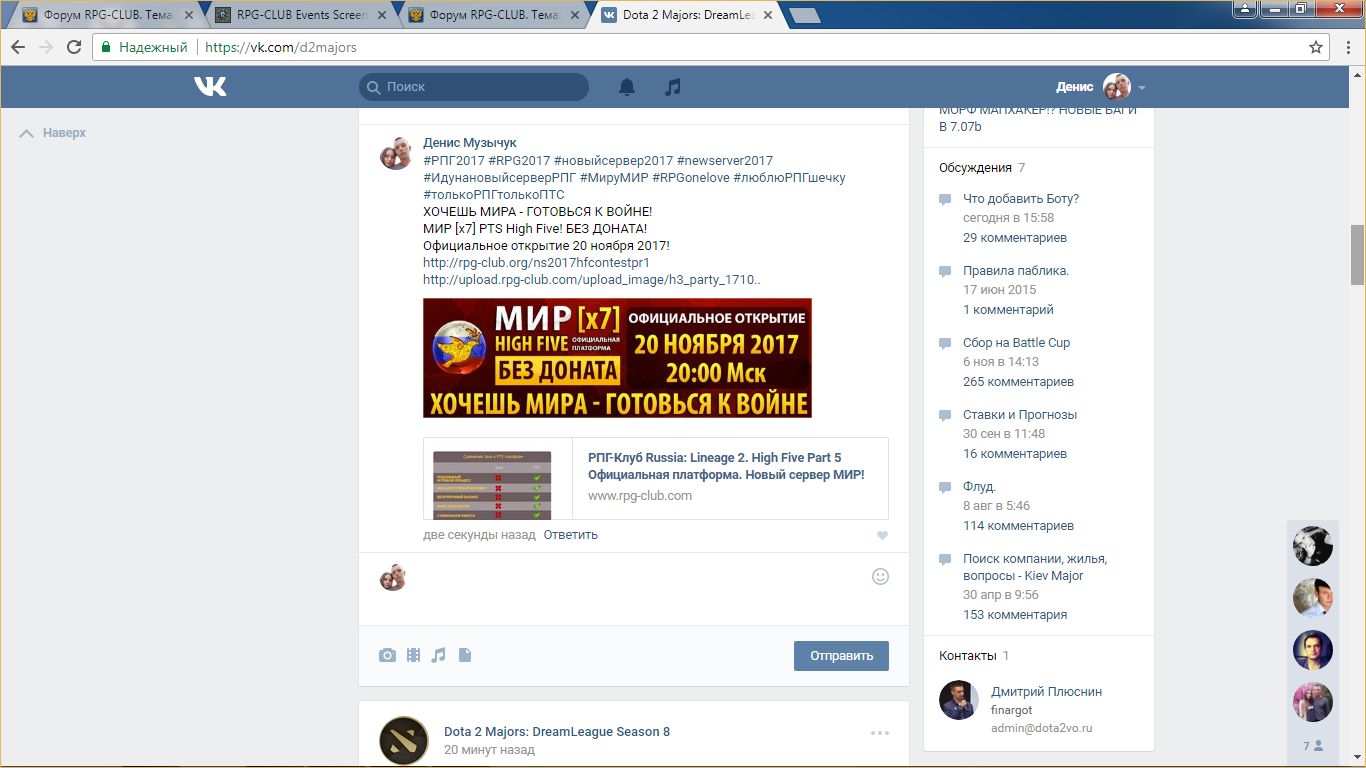Open the rpg-club.org/ns2017hfcontestpr1 link
Screen dimensions: 1366x768
[536, 263]
